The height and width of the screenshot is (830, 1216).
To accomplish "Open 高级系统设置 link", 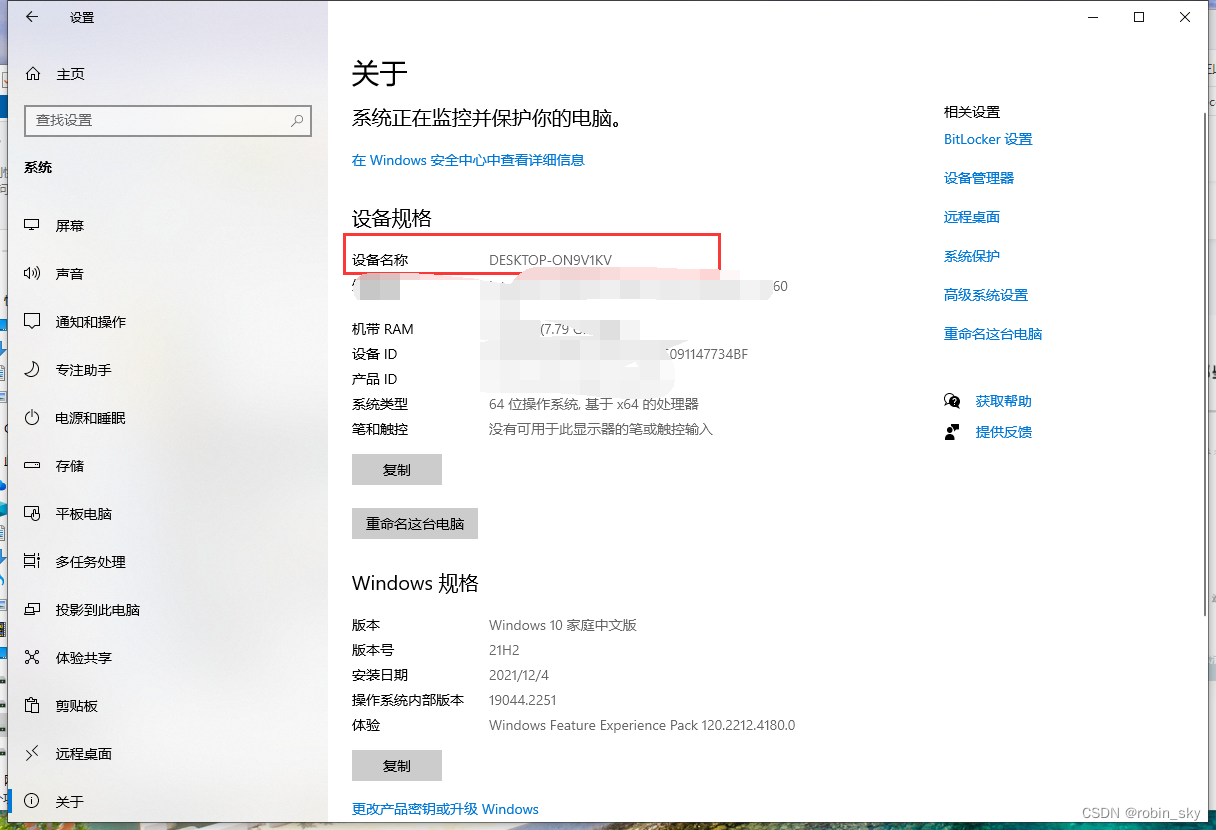I will click(986, 295).
